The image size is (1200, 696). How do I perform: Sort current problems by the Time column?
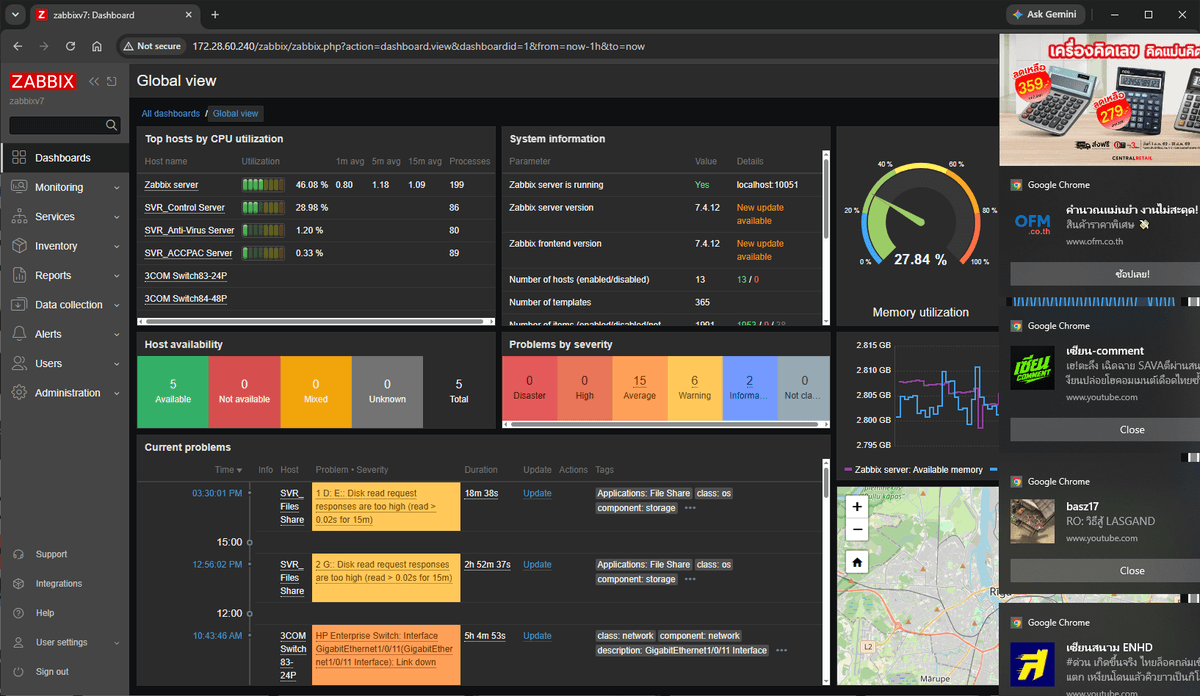coord(229,470)
